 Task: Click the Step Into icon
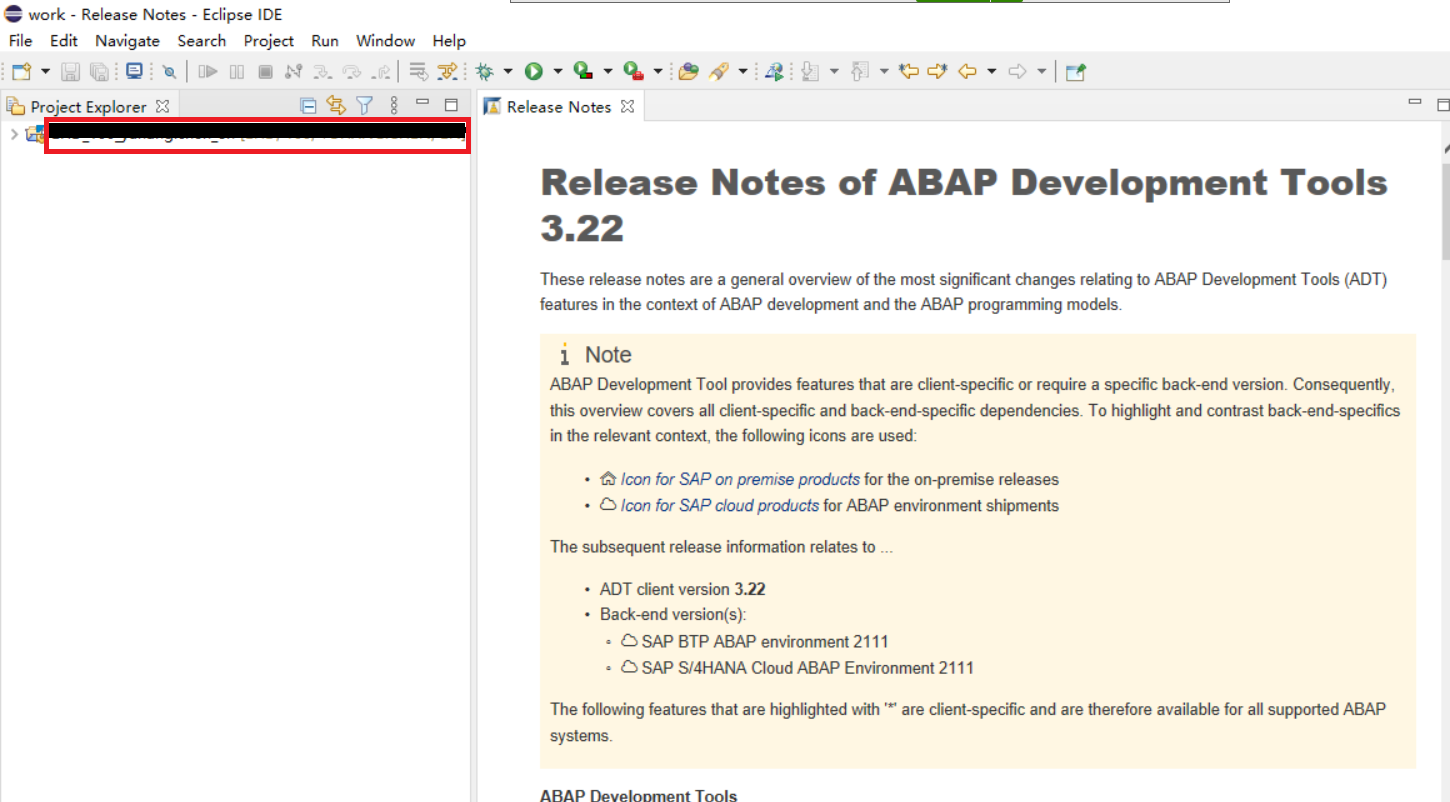click(321, 71)
